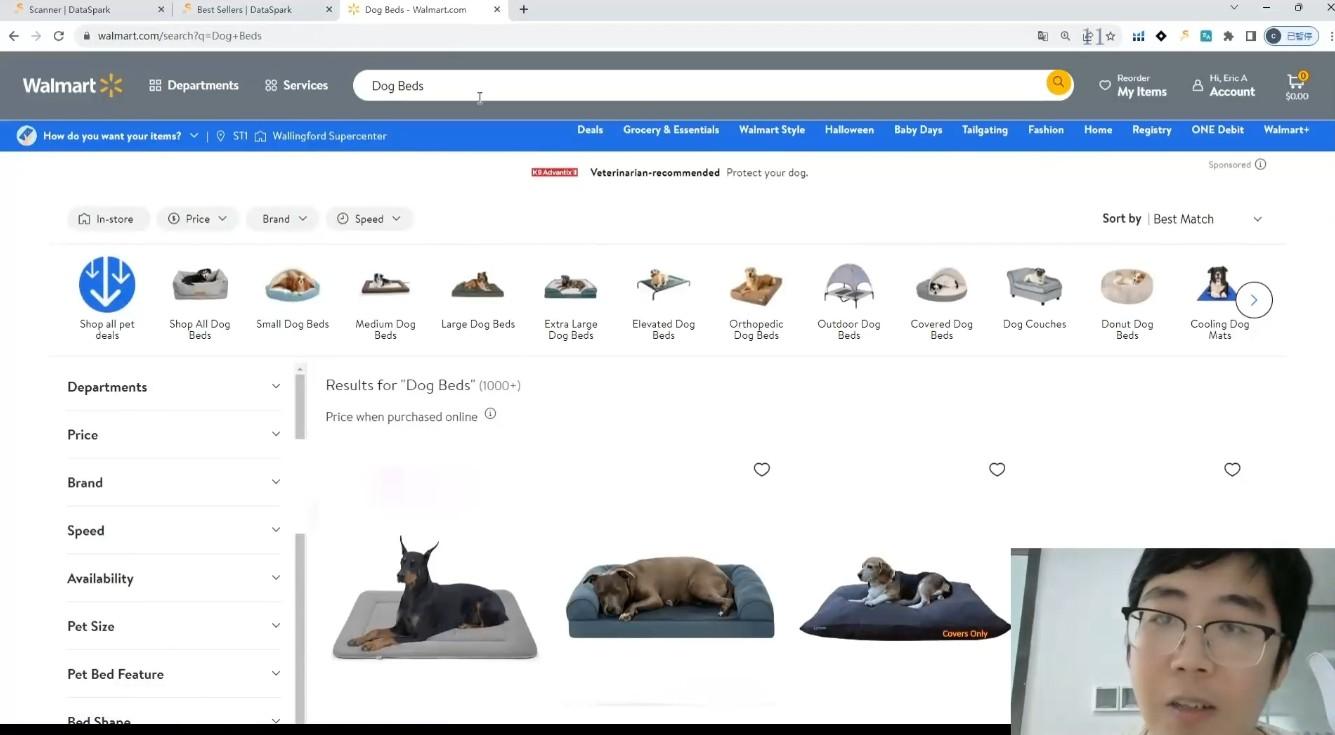Click the Departments button
Viewport: 1335px width, 735px height.
point(194,86)
